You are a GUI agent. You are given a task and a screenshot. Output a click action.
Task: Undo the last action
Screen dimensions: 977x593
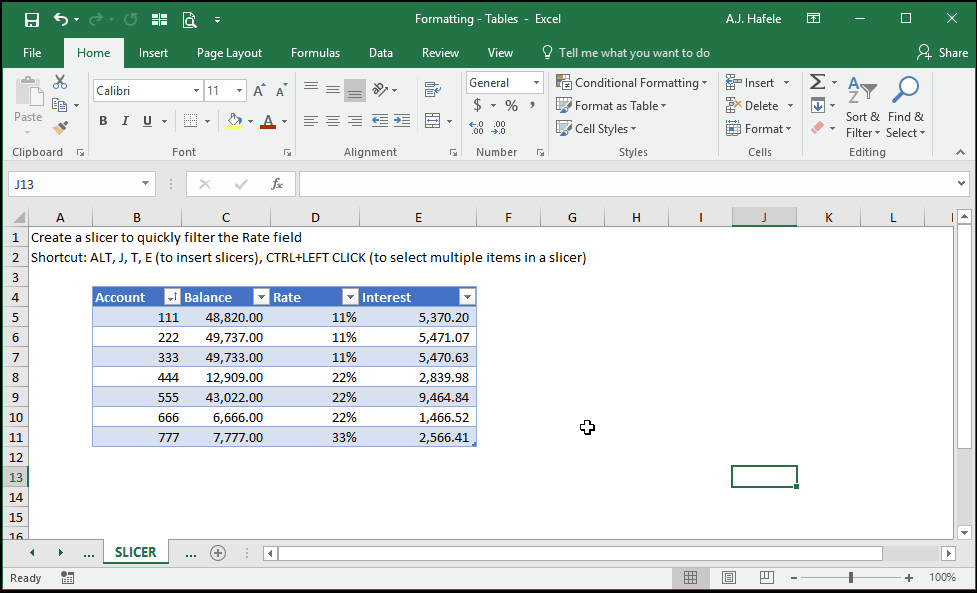point(61,19)
